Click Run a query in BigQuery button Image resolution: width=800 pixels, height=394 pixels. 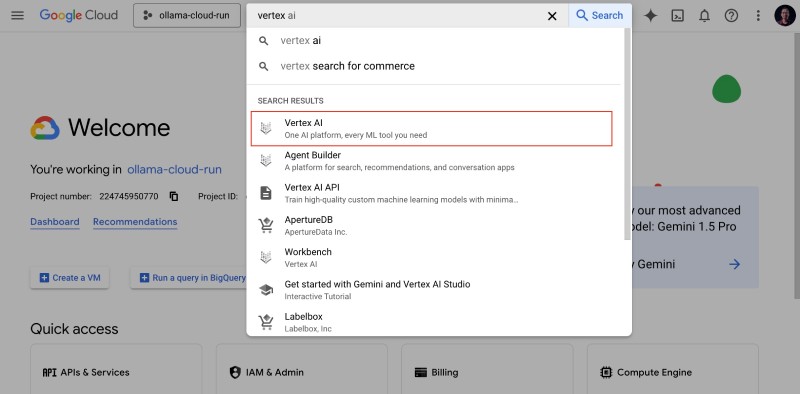[189, 278]
